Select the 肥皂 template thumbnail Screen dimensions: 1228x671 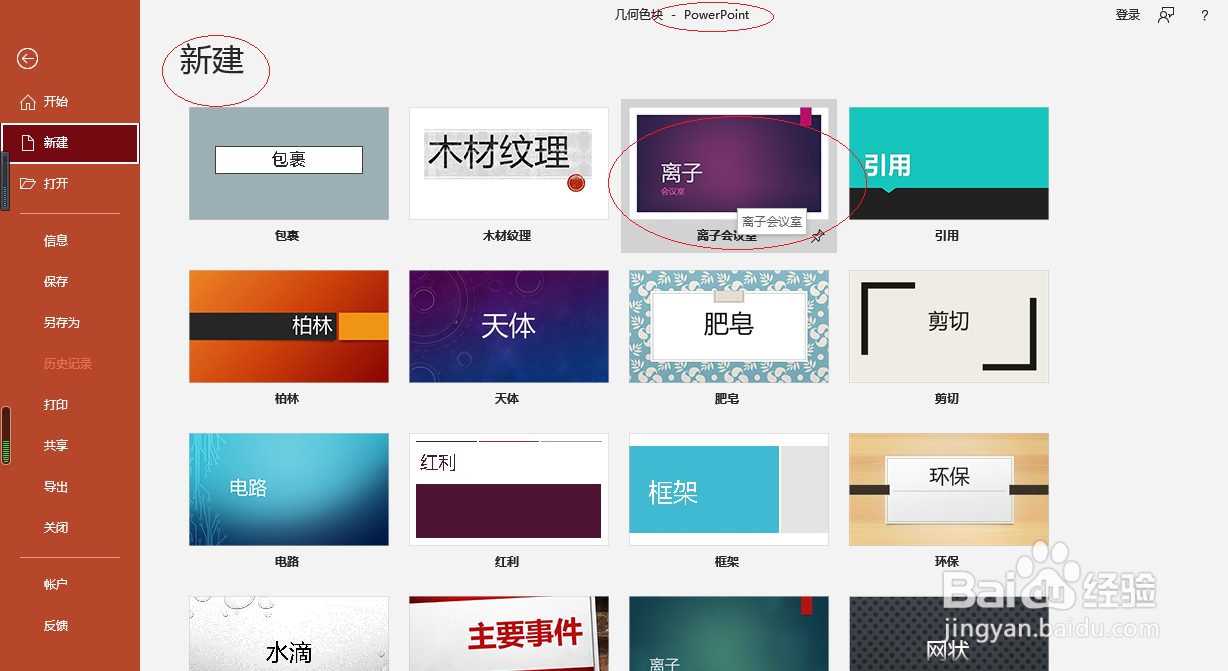[x=729, y=326]
